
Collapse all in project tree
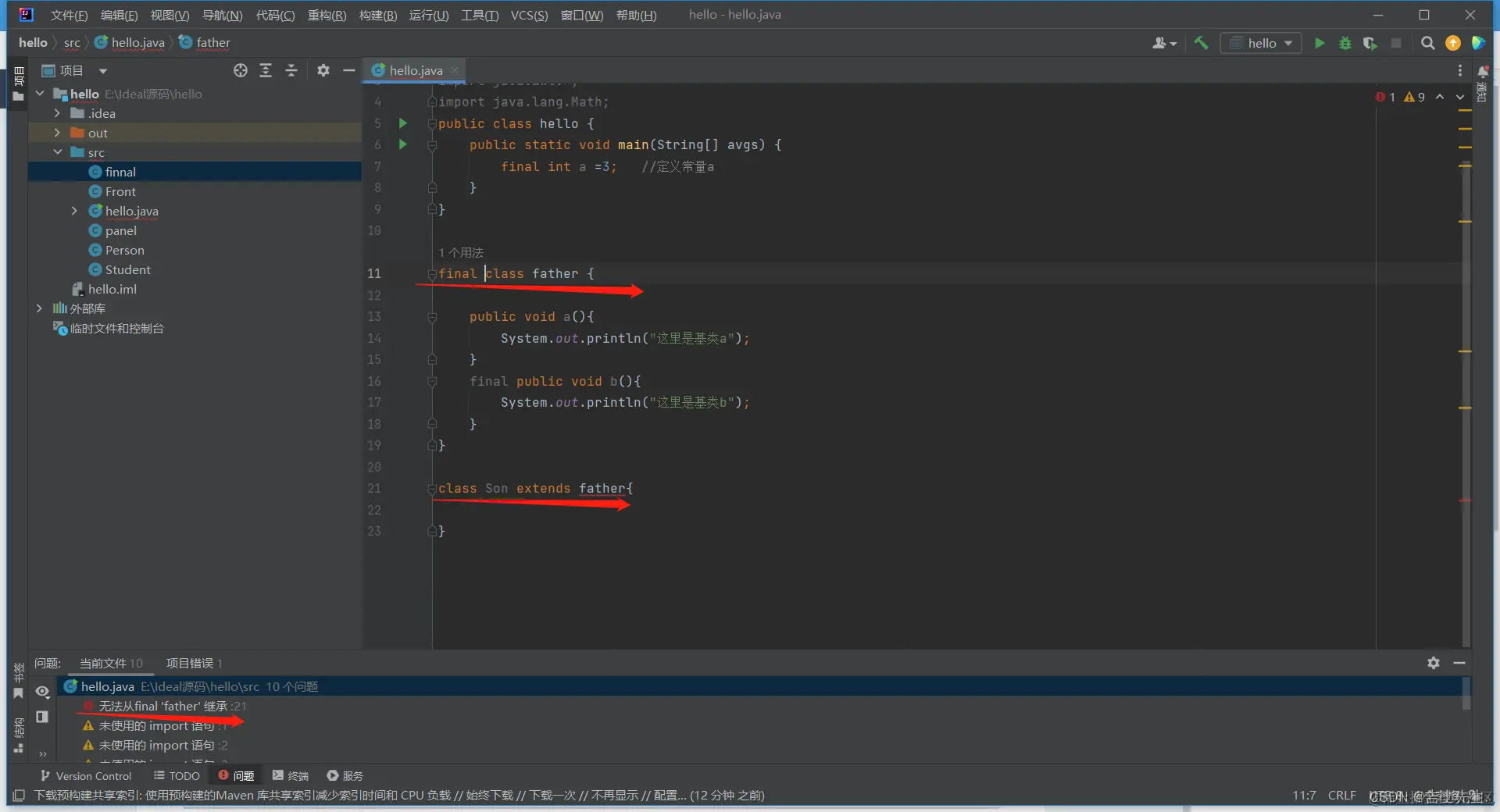(x=291, y=70)
